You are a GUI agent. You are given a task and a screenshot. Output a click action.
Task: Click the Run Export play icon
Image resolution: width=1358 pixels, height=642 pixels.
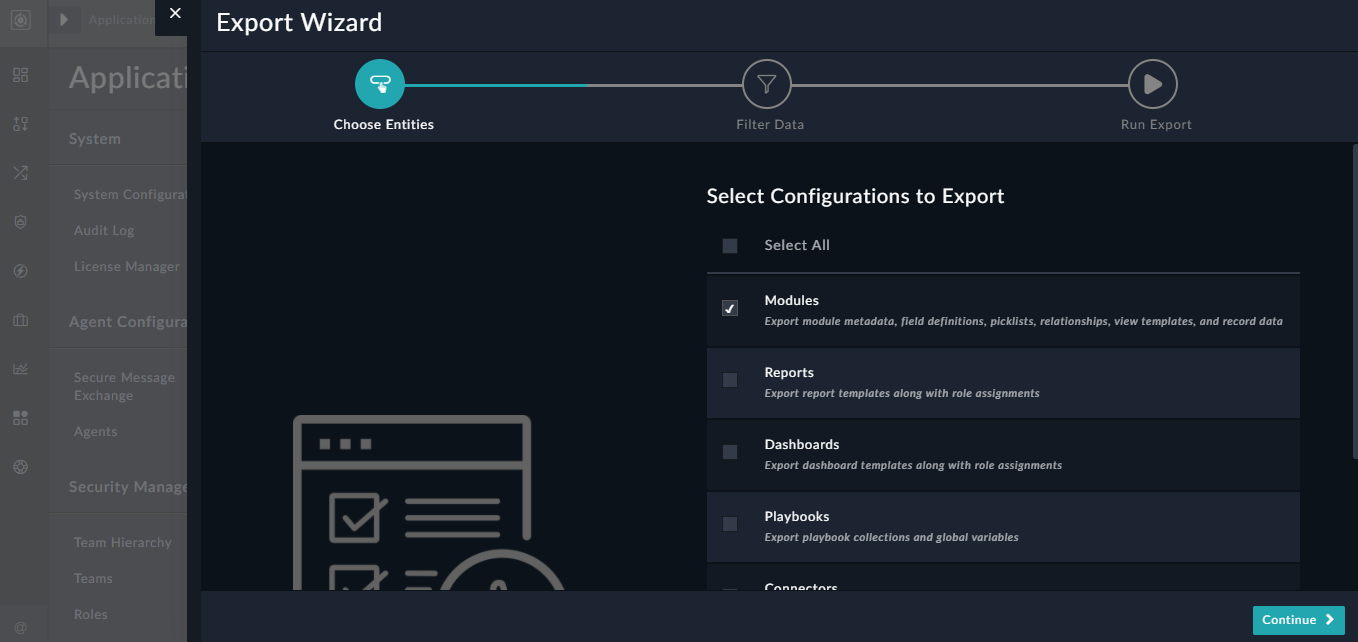[1152, 84]
